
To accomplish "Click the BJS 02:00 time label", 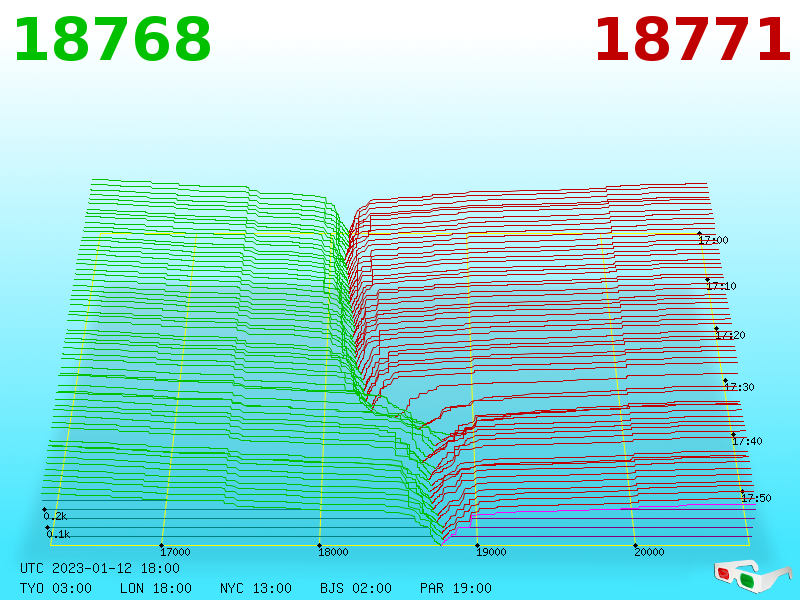I will [356, 588].
